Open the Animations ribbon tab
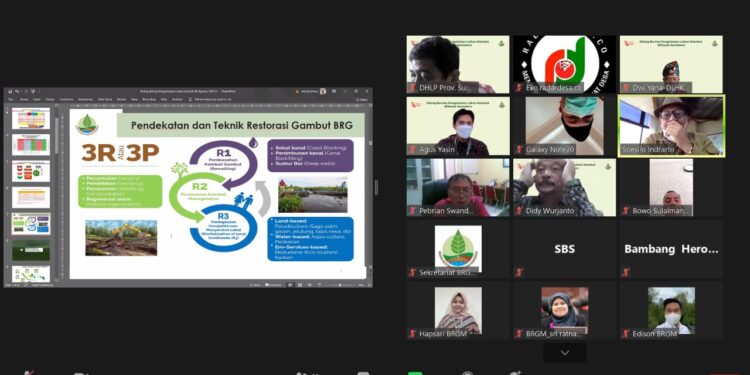The image size is (750, 375). click(x=85, y=99)
